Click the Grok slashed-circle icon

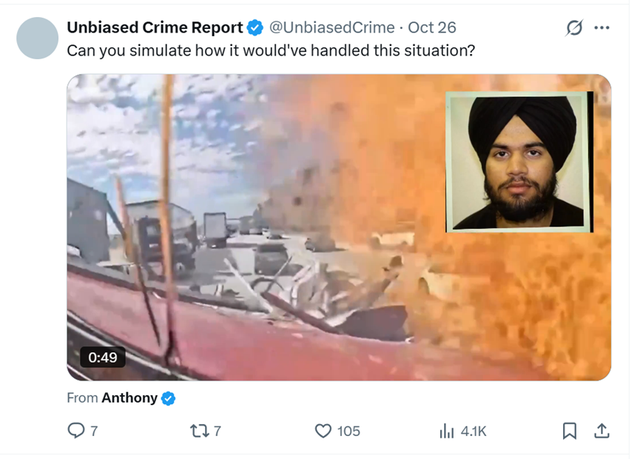[574, 28]
